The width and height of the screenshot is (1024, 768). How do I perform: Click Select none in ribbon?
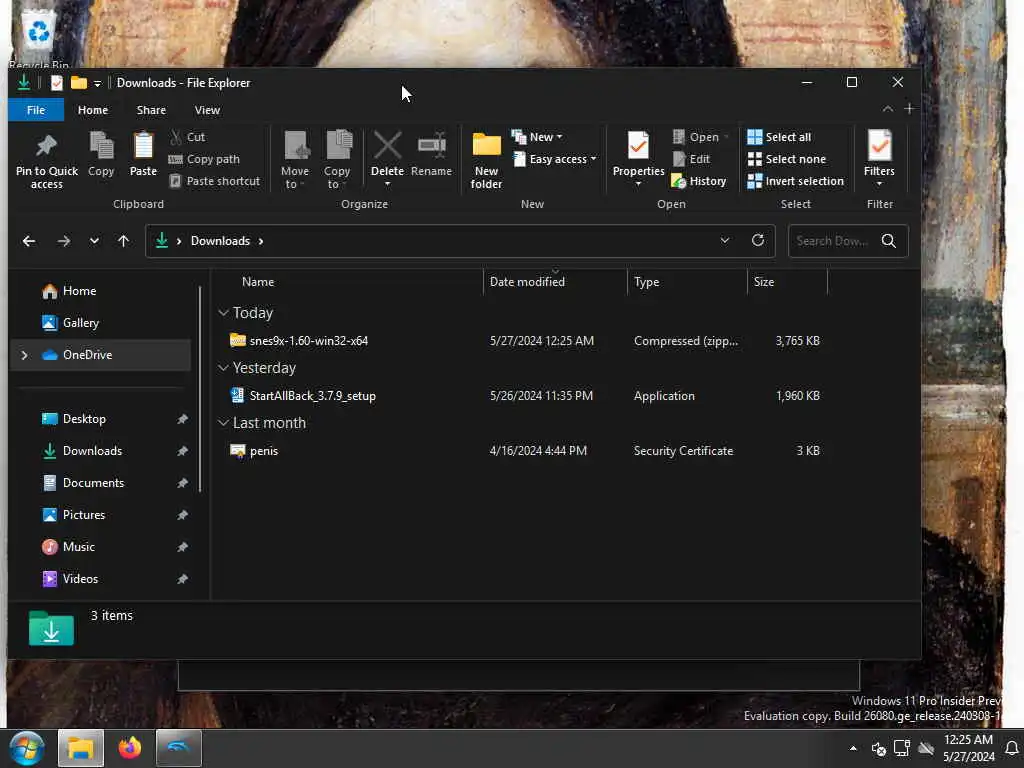pyautogui.click(x=786, y=159)
